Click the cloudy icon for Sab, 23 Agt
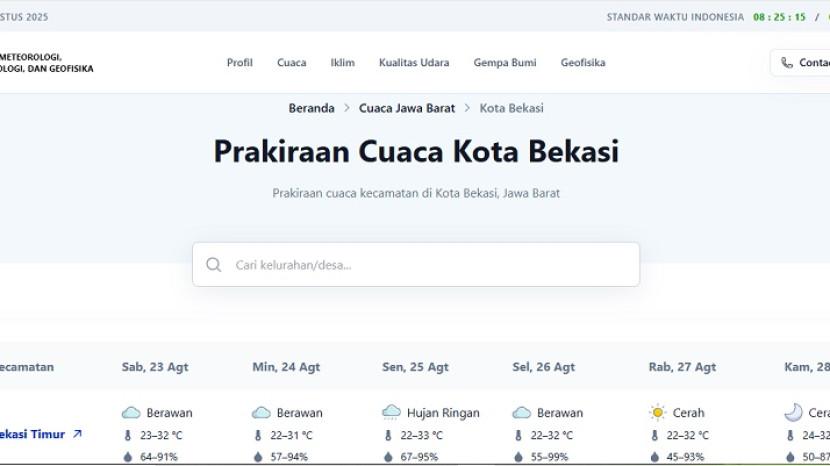This screenshot has width=830, height=466. 131,413
